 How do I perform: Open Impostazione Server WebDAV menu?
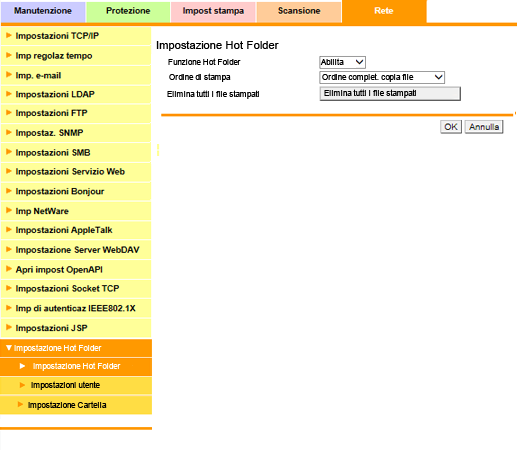76,250
